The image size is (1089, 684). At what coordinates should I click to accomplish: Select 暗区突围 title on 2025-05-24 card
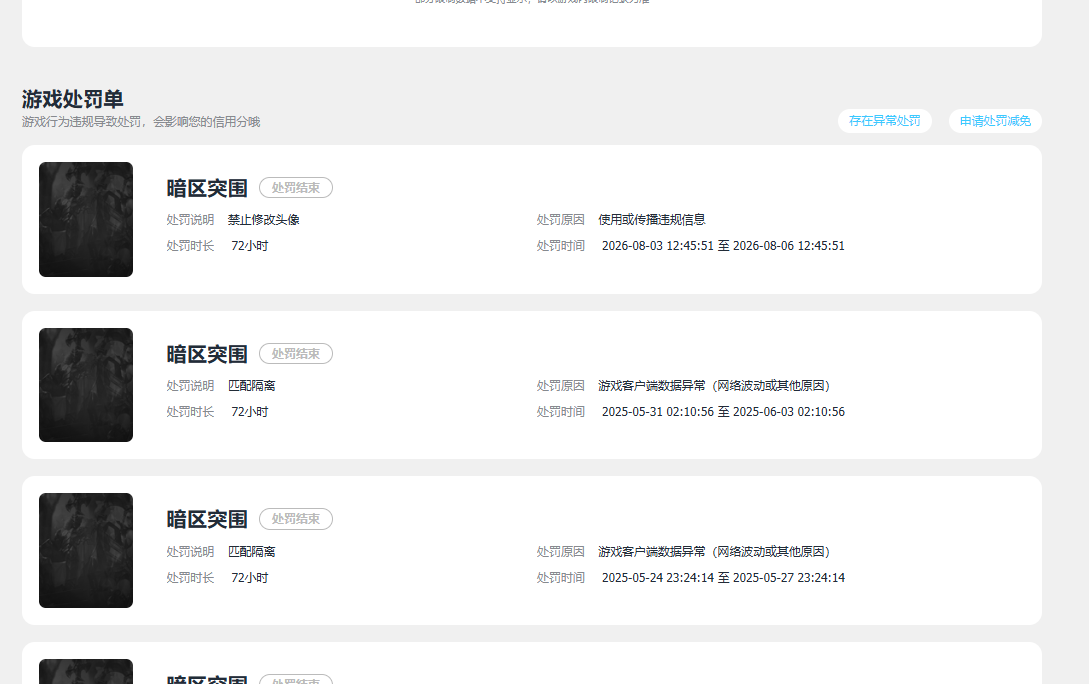point(207,519)
